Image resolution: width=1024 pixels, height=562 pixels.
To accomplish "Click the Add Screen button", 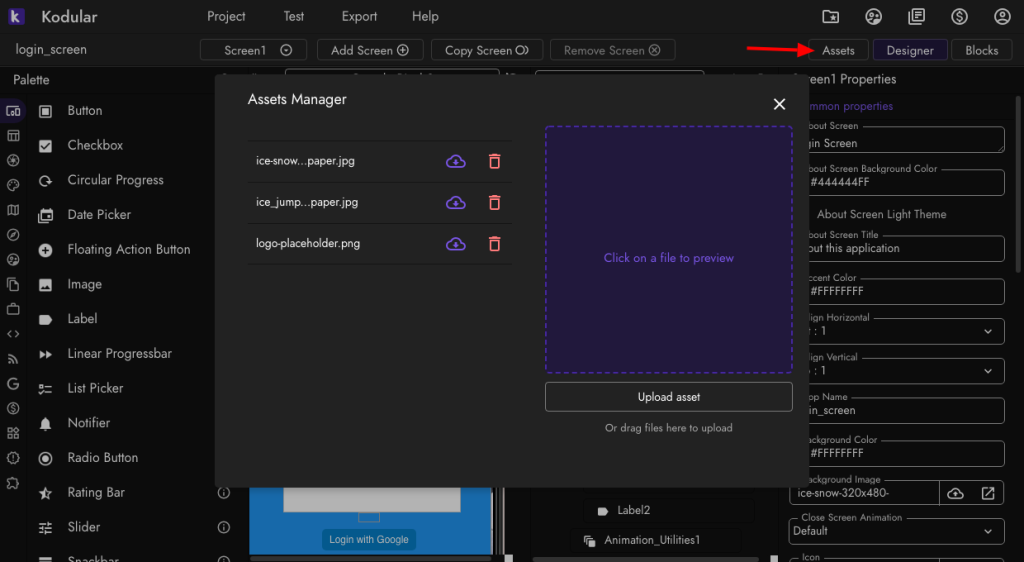I will [369, 50].
